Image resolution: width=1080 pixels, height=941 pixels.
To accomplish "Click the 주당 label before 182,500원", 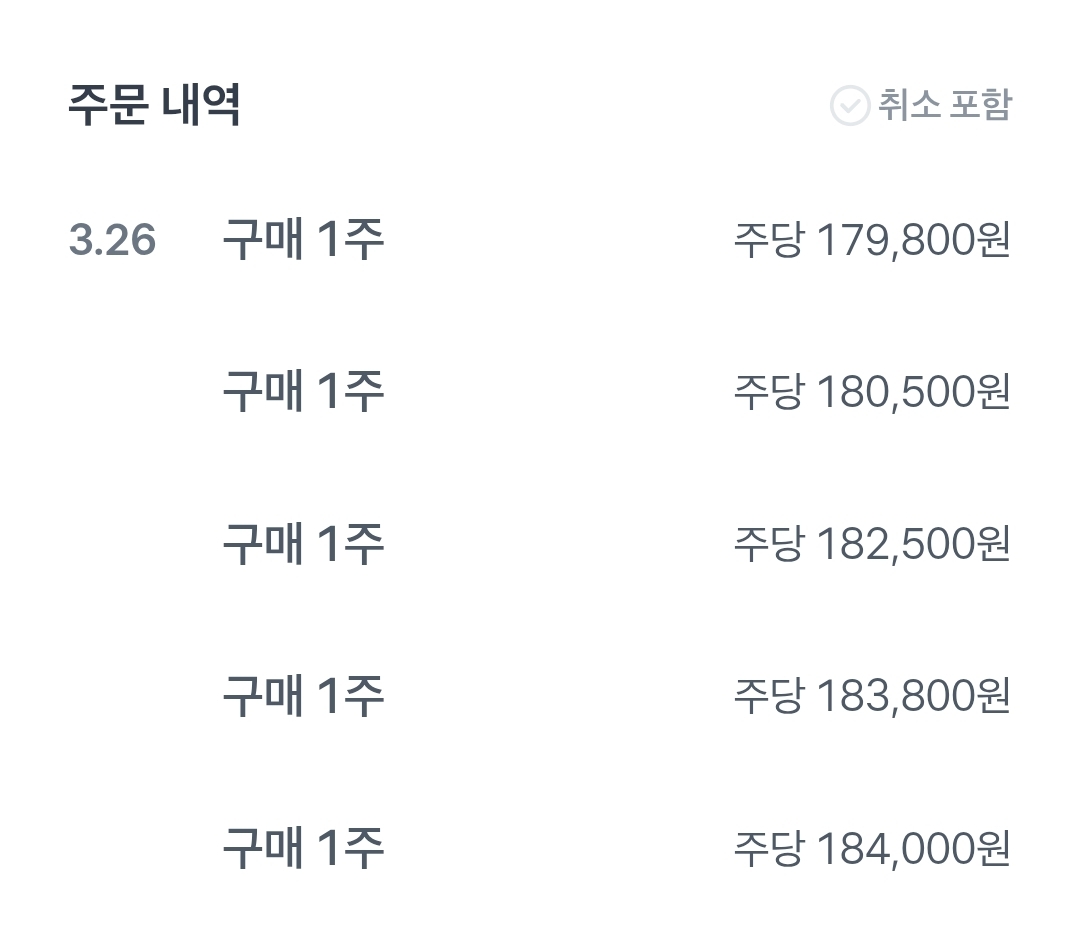I will point(769,544).
